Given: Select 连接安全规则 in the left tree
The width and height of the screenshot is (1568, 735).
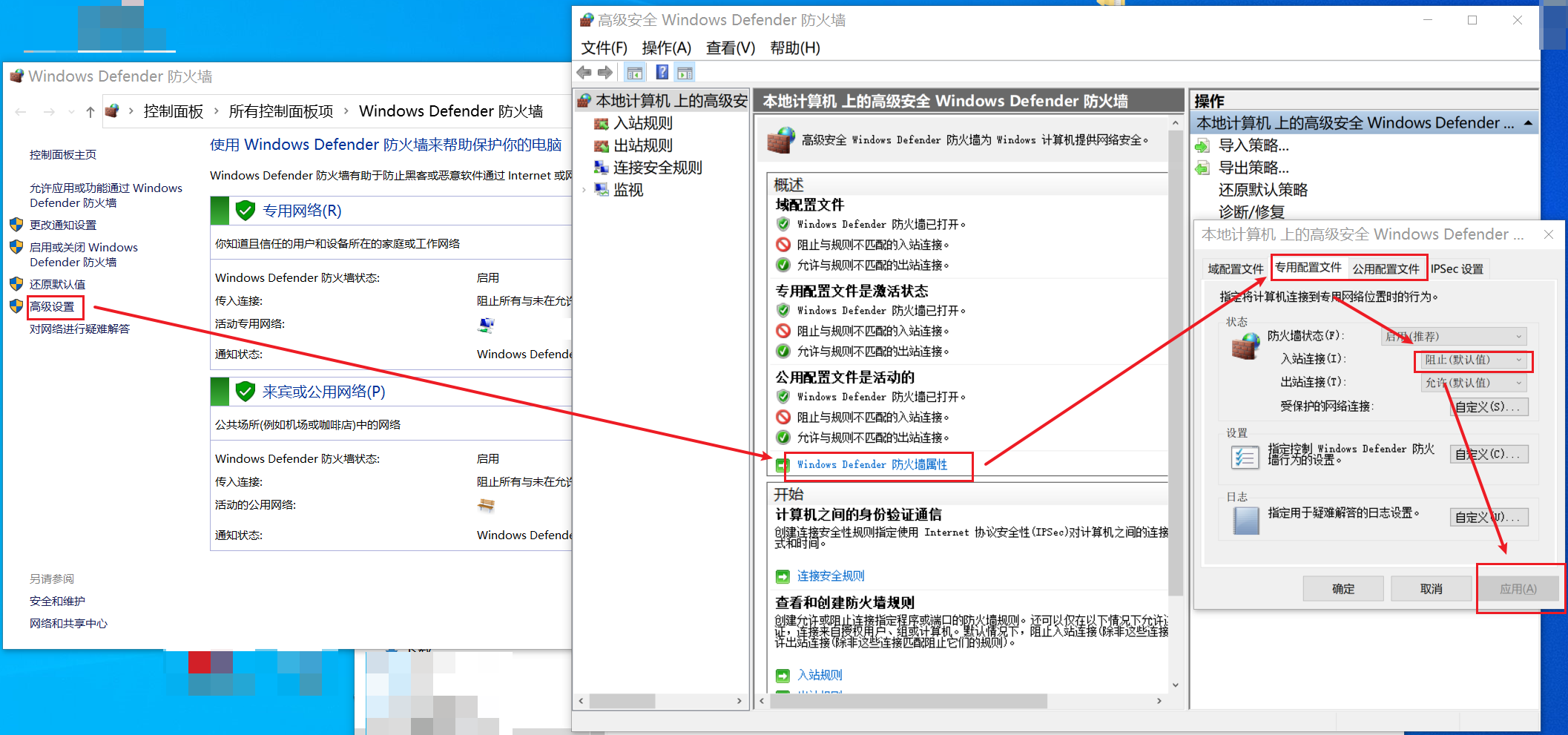Looking at the screenshot, I should point(657,168).
